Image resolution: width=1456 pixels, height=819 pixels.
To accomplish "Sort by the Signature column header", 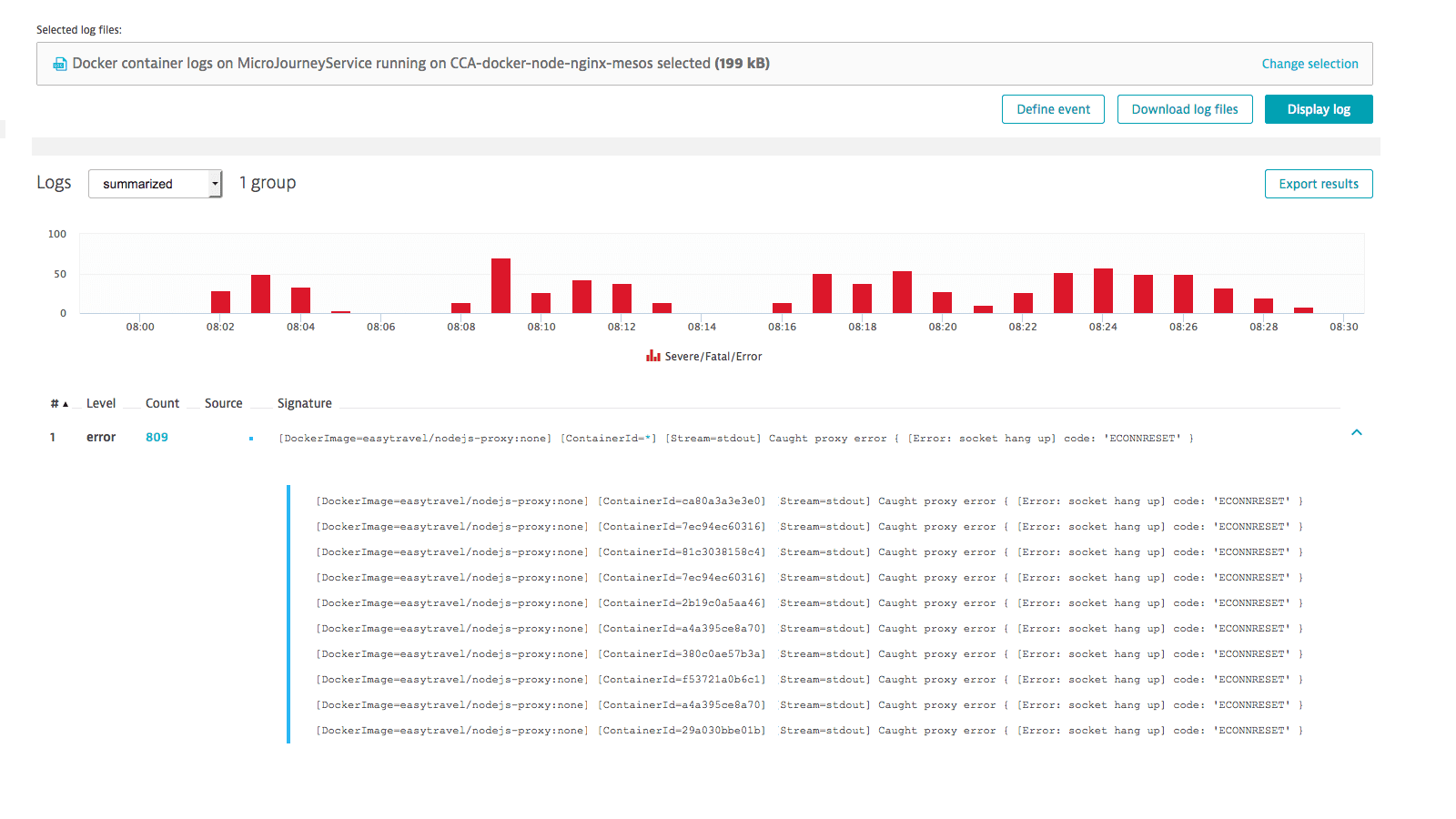I will coord(304,402).
